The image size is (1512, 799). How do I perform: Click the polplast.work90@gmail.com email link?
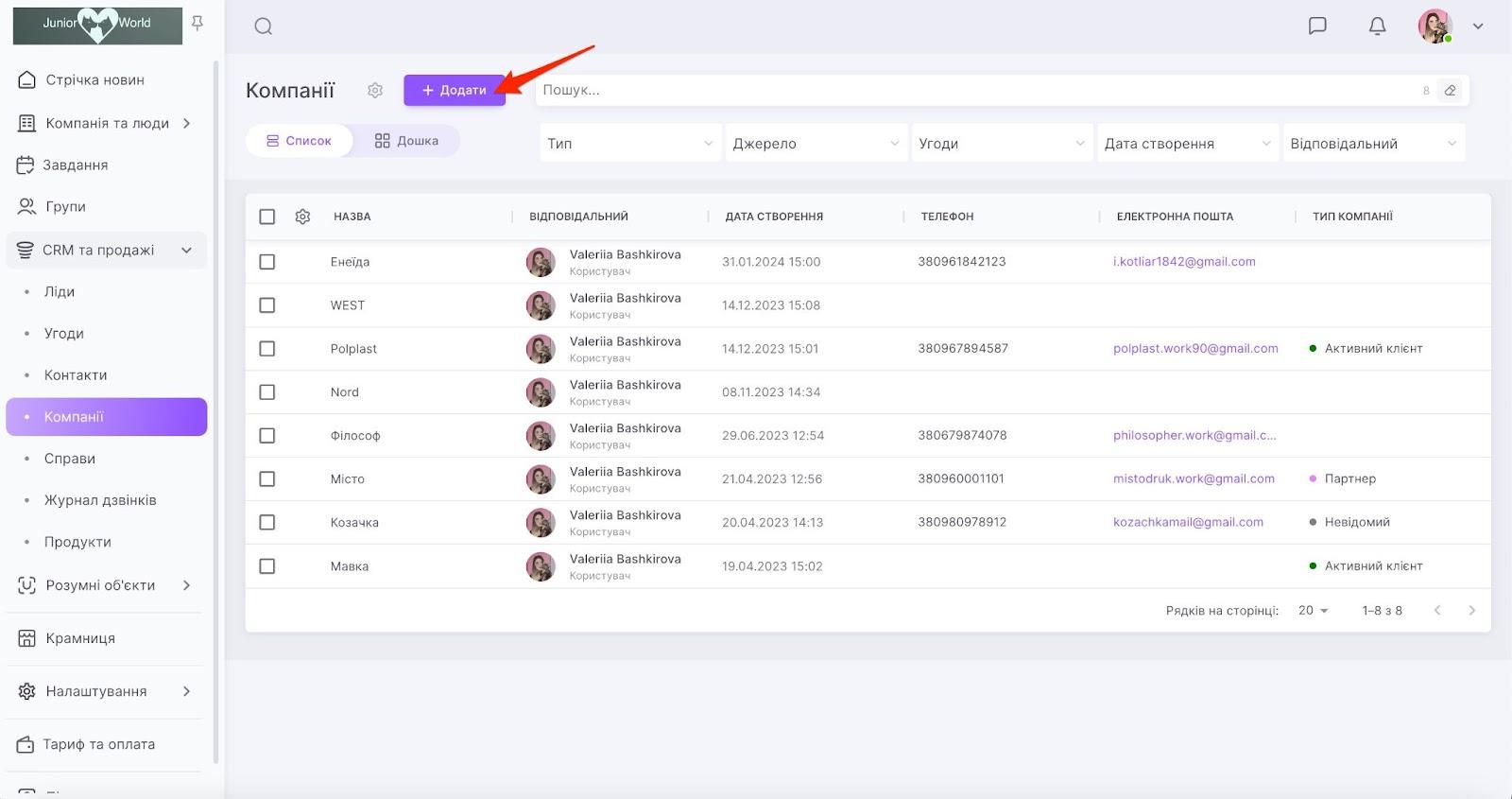coord(1195,349)
